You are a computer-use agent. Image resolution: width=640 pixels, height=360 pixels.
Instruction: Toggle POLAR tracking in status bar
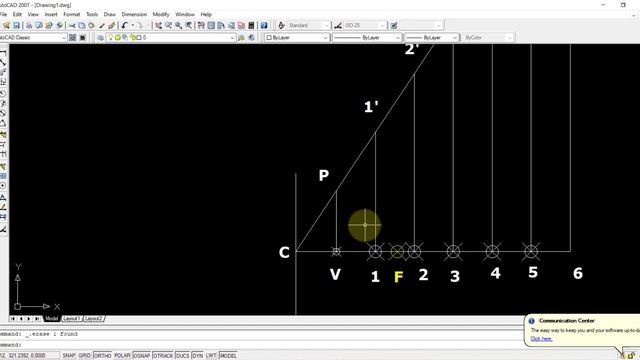click(x=122, y=356)
